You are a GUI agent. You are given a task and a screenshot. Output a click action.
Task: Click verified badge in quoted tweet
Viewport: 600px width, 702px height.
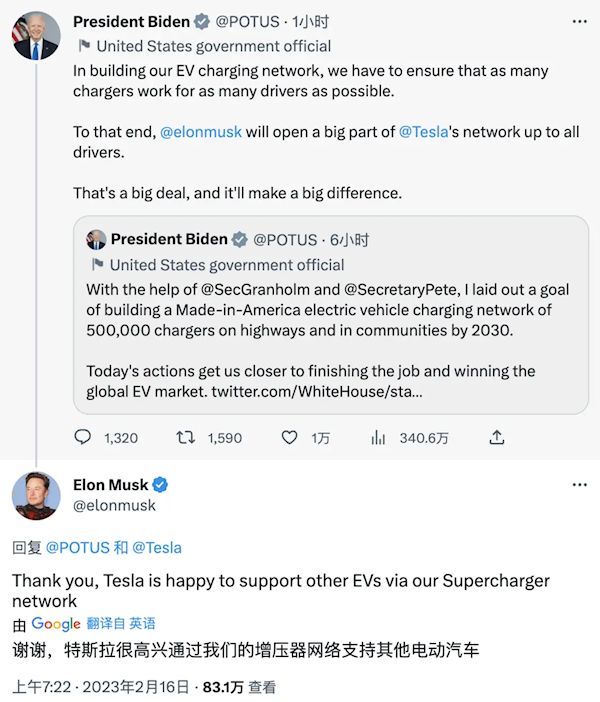[x=240, y=239]
